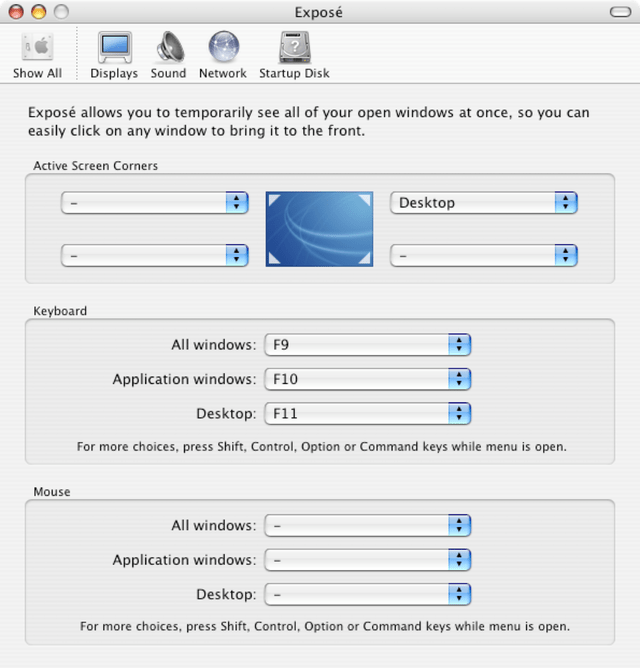Screen dimensions: 640x668
Task: Minimize the Exposé window with yellow button
Action: (38, 12)
